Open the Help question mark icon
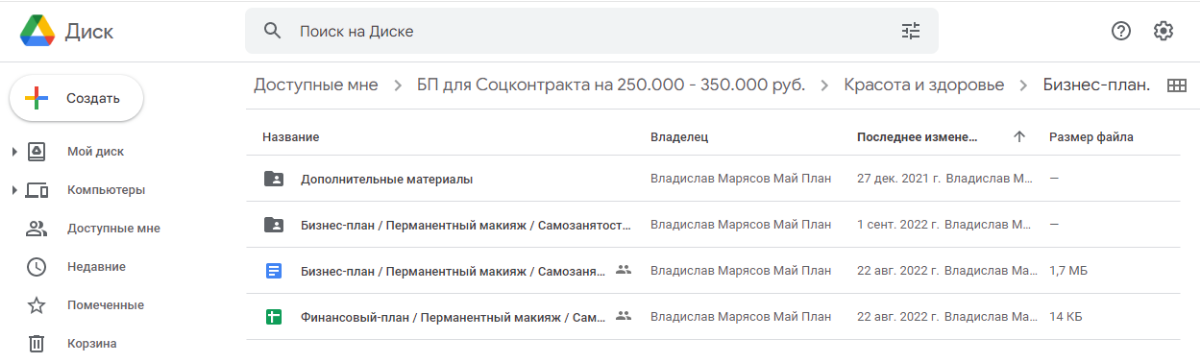Viewport: 1200px width, 362px height. [1121, 31]
